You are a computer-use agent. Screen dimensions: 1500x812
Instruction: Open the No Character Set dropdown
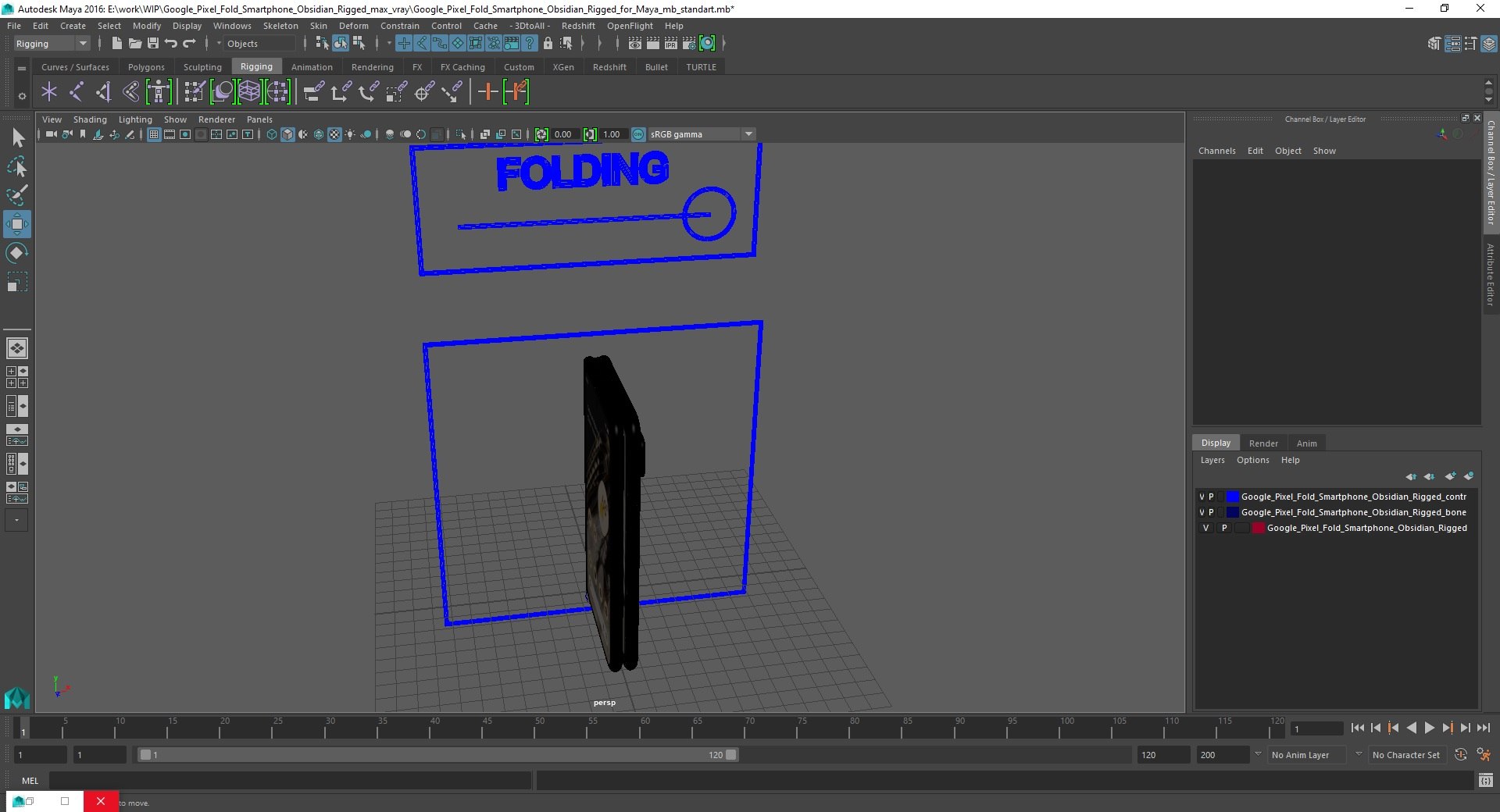(1406, 755)
